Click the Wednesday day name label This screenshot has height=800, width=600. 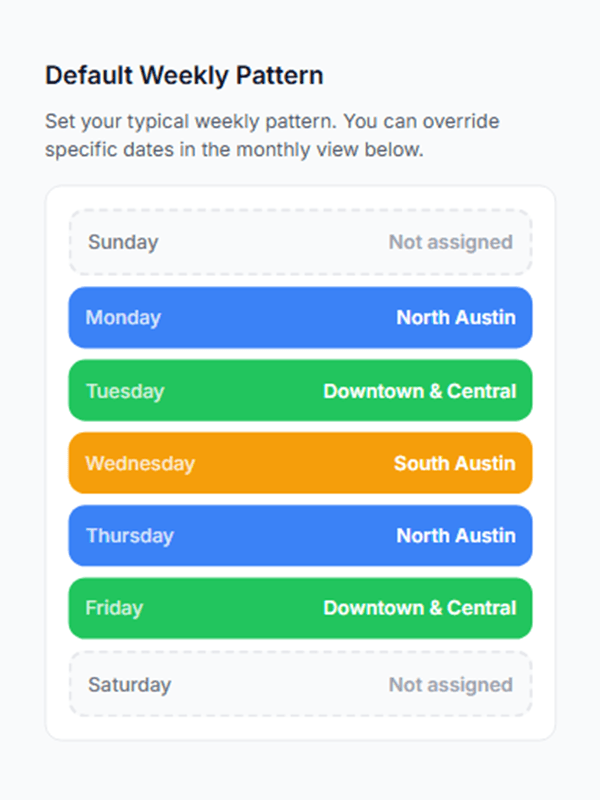139,463
